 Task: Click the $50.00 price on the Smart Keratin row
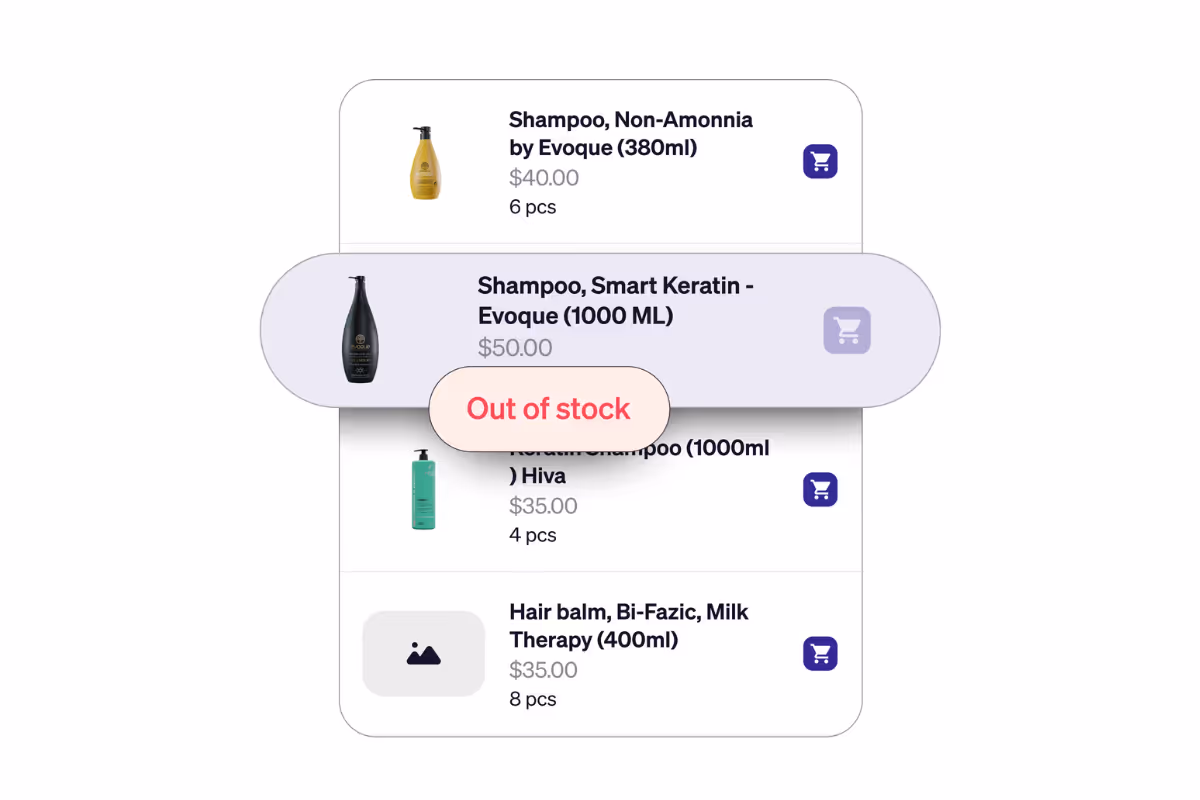pyautogui.click(x=515, y=347)
